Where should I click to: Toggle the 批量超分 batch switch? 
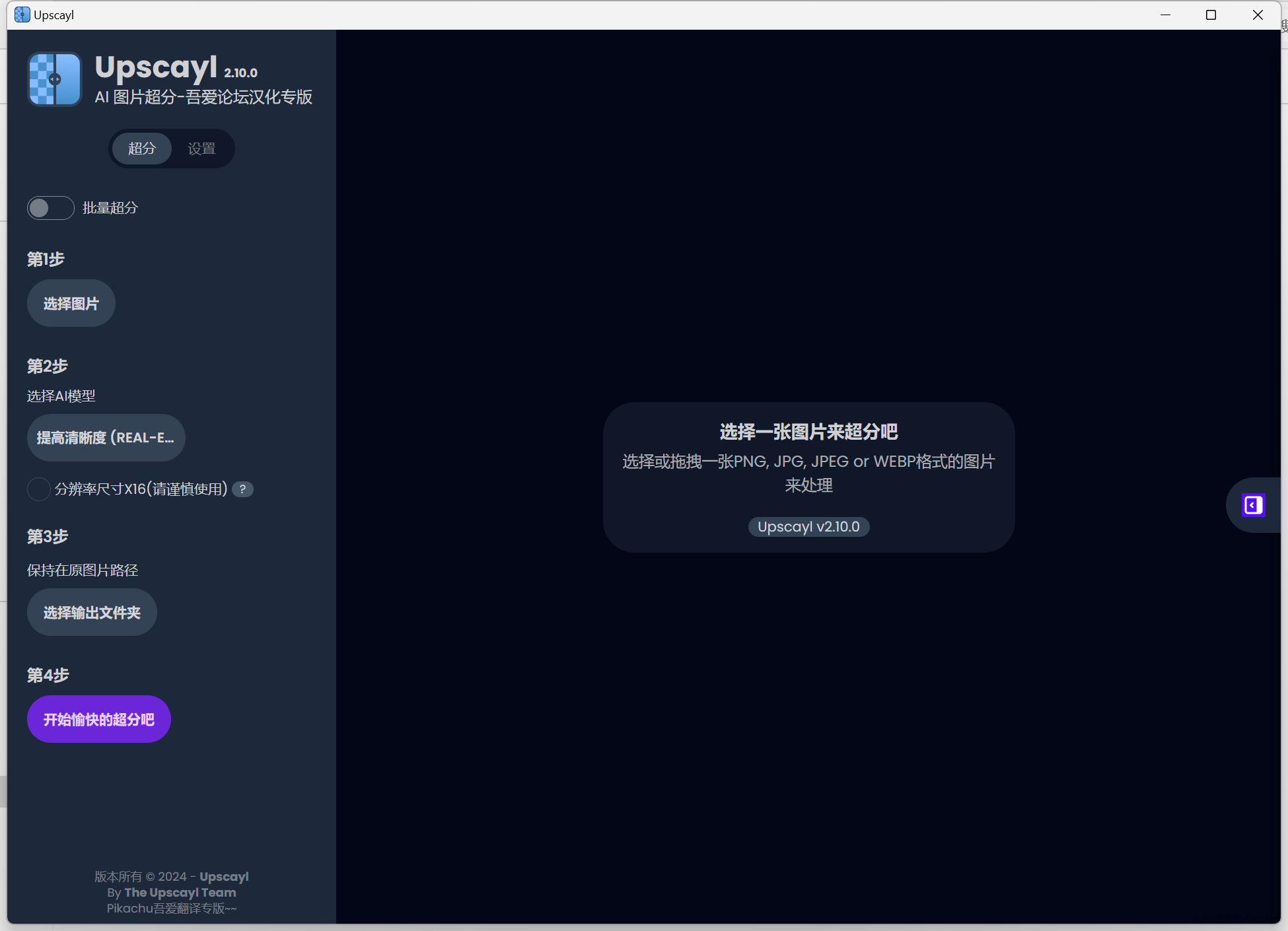tap(51, 208)
